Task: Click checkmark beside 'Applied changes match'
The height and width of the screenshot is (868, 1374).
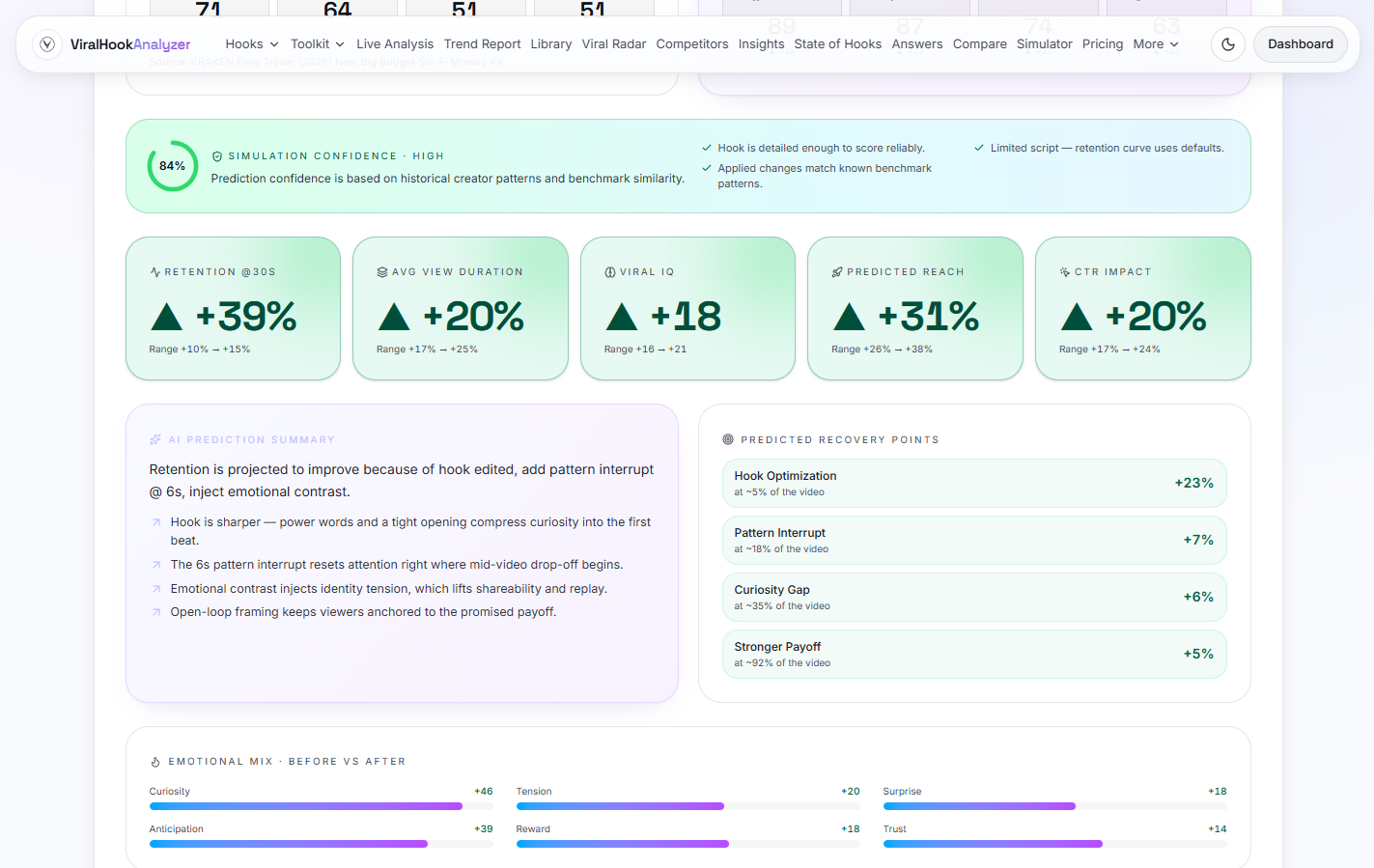Action: tap(707, 168)
